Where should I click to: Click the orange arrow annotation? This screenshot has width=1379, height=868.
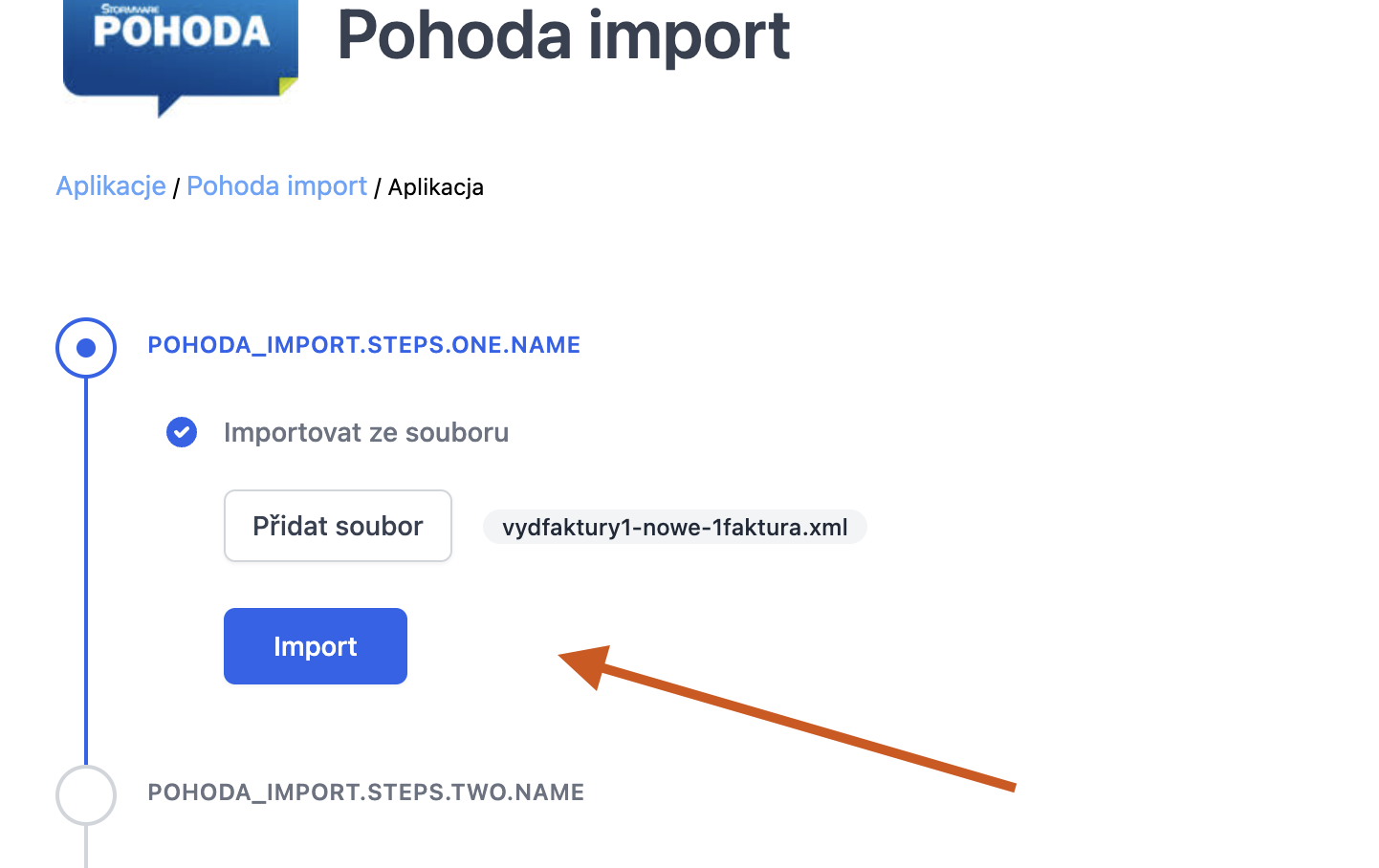(784, 719)
